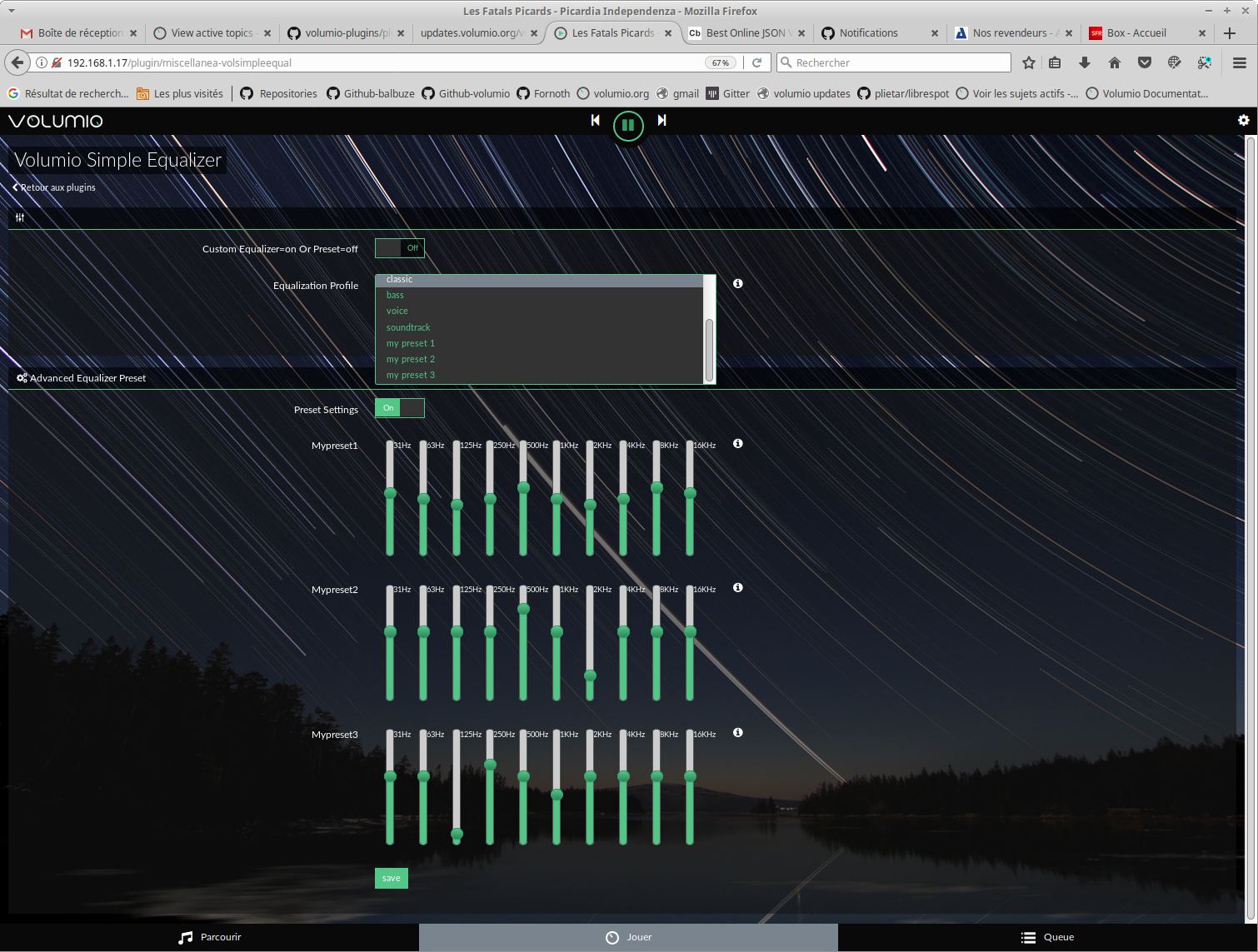Adjust Mypreset1 31Hz slider

390,493
